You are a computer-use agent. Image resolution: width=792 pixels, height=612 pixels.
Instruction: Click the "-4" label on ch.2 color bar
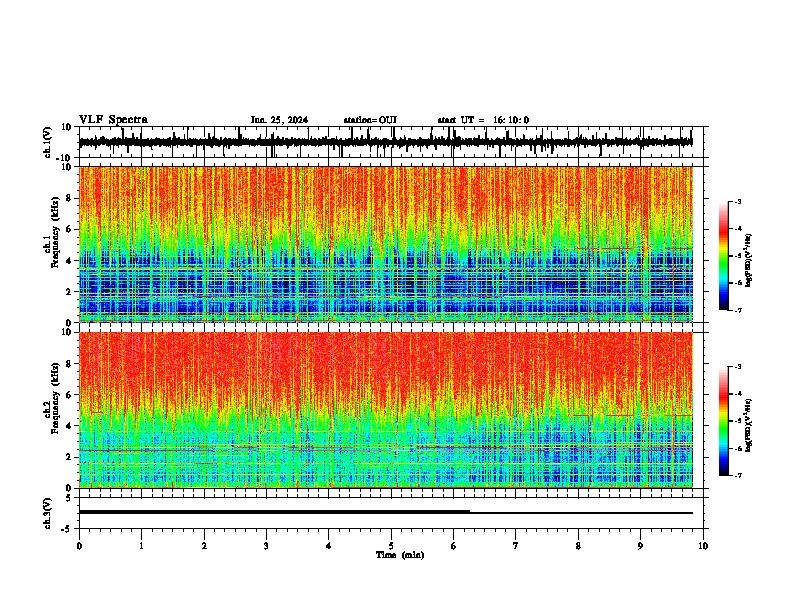pos(738,394)
